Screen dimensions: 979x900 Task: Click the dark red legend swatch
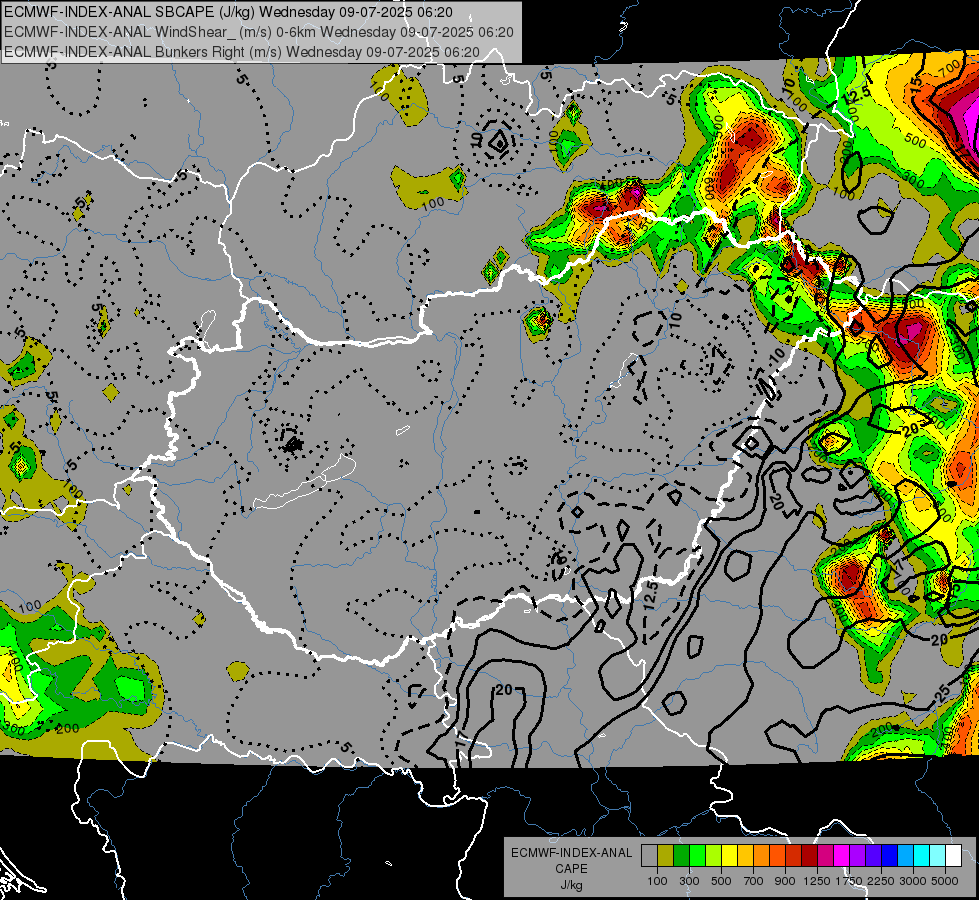click(x=810, y=856)
